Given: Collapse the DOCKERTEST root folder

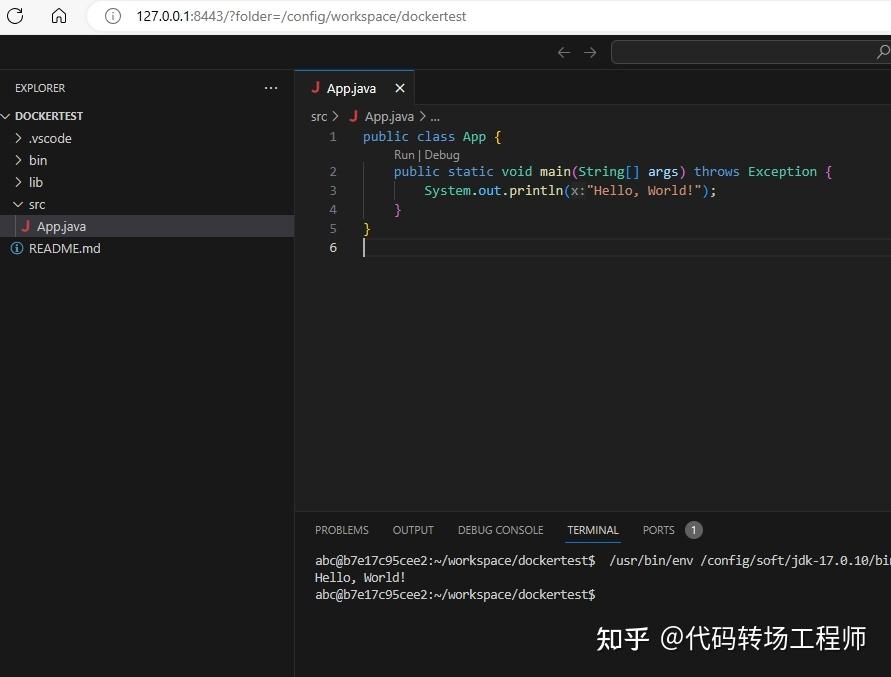Looking at the screenshot, I should [147, 116].
